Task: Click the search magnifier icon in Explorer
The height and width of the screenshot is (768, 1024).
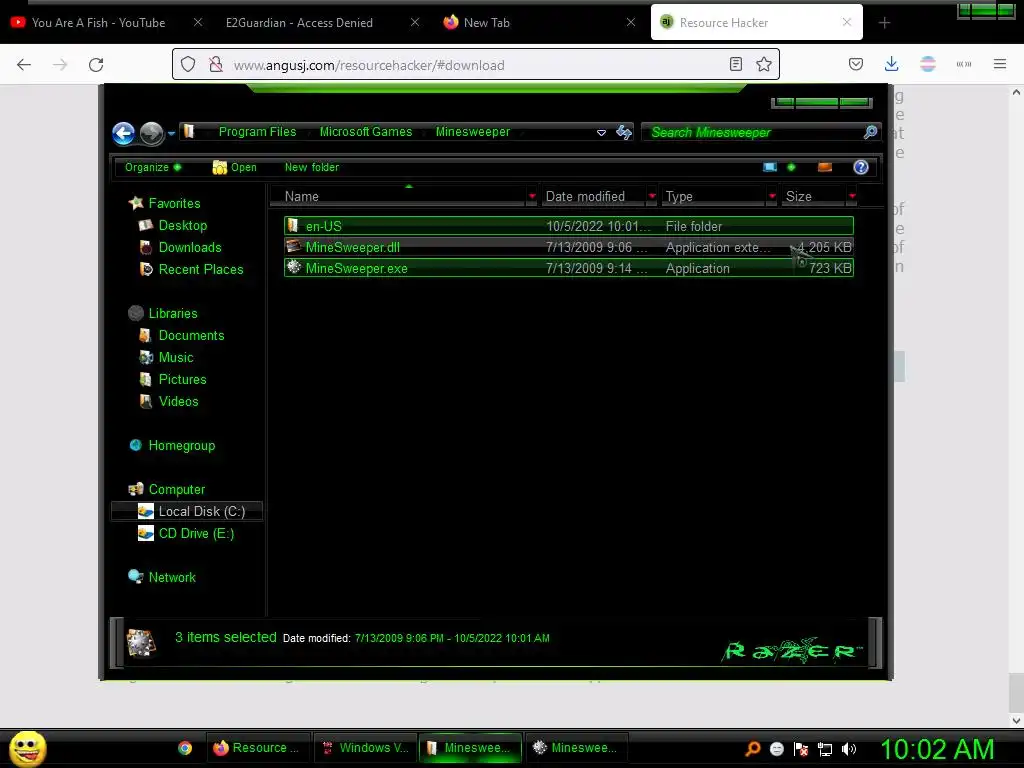Action: tap(871, 133)
